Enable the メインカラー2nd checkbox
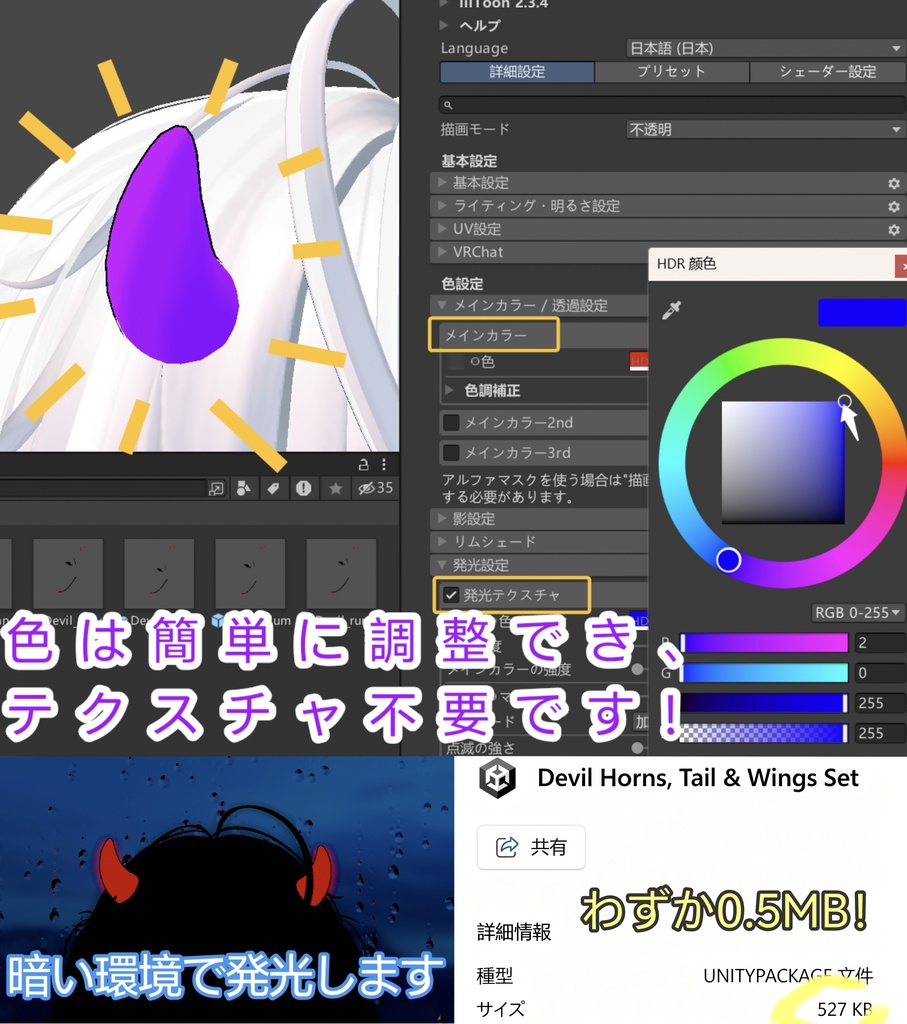 click(451, 423)
